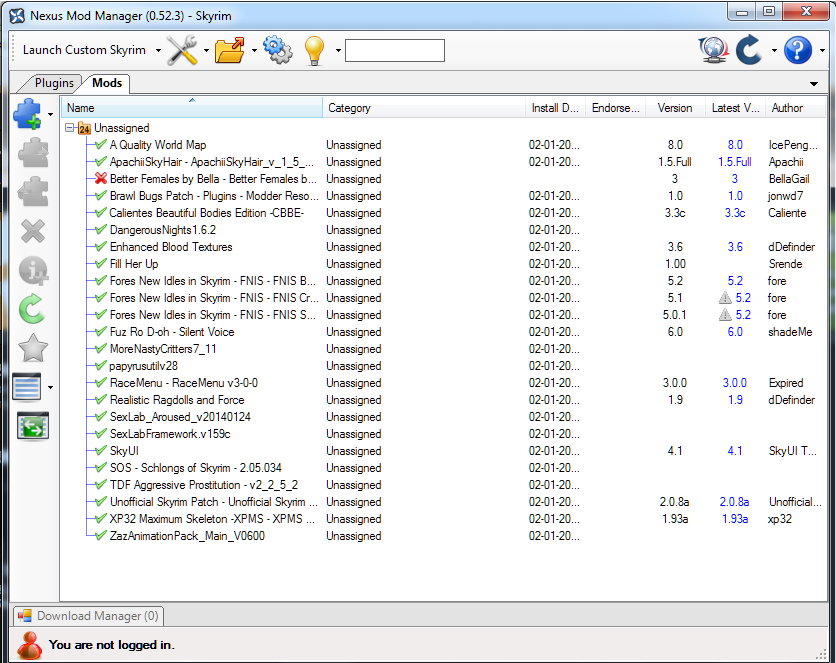Screen dimensions: 836x663
Task: Open the dropdown arrow beside the light bulb
Action: pos(338,51)
